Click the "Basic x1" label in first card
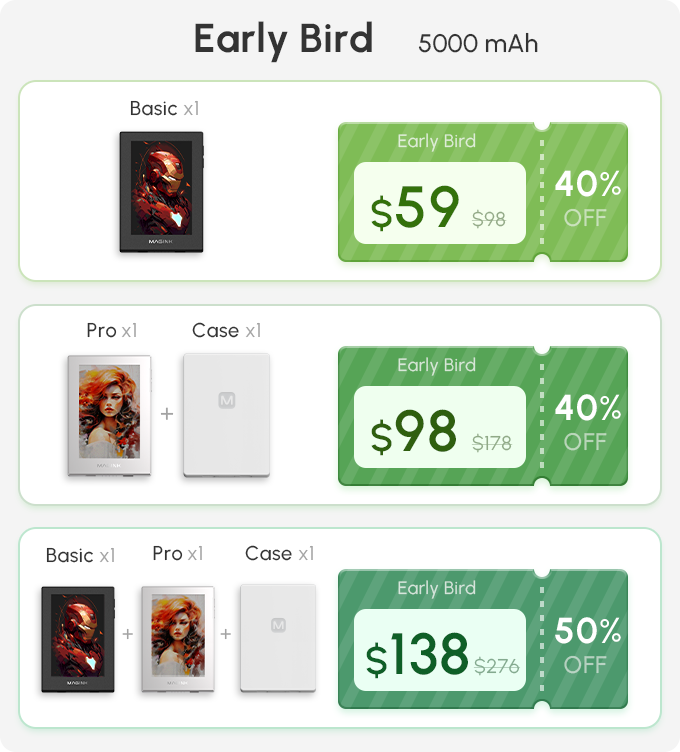Image resolution: width=680 pixels, height=752 pixels. (164, 108)
